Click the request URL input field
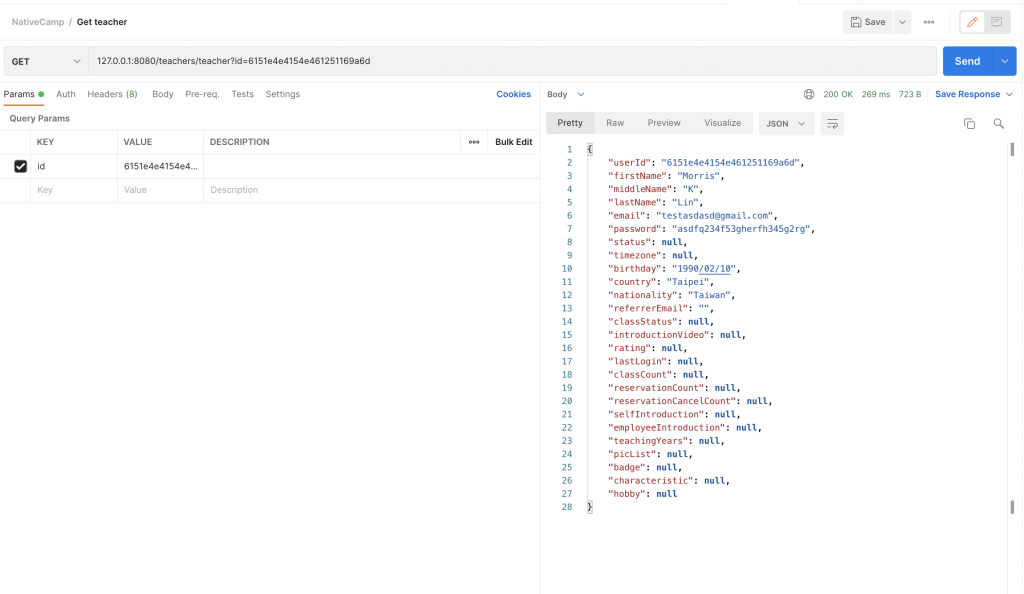 (510, 61)
